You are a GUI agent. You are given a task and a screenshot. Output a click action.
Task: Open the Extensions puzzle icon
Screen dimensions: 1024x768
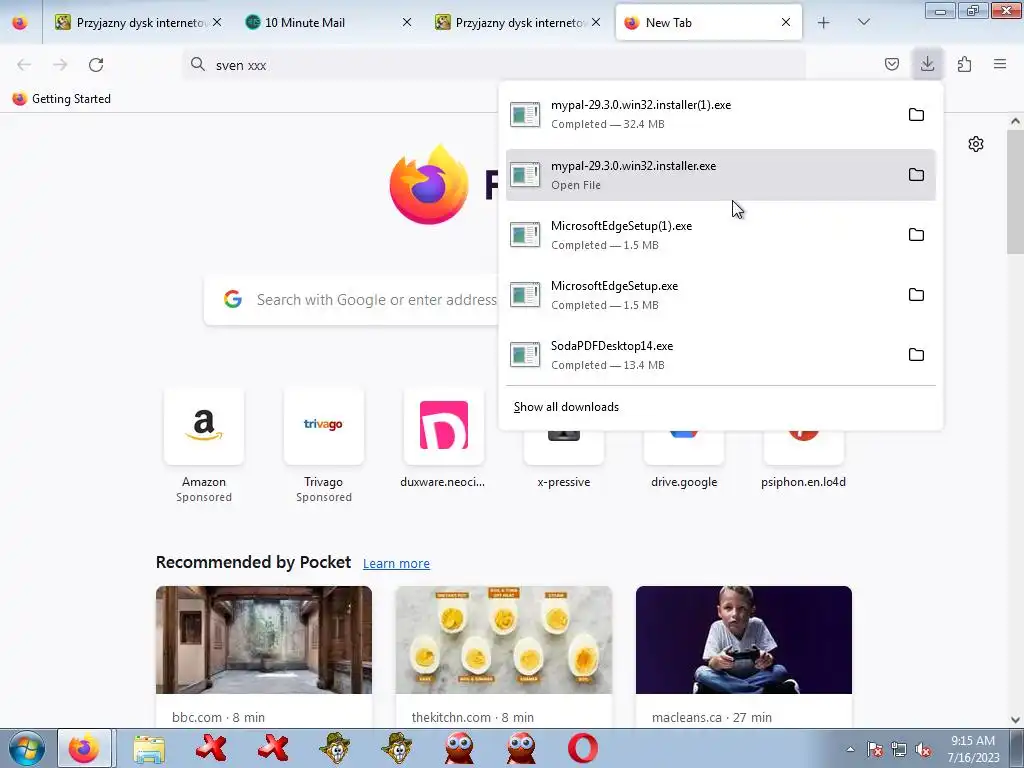pyautogui.click(x=964, y=64)
